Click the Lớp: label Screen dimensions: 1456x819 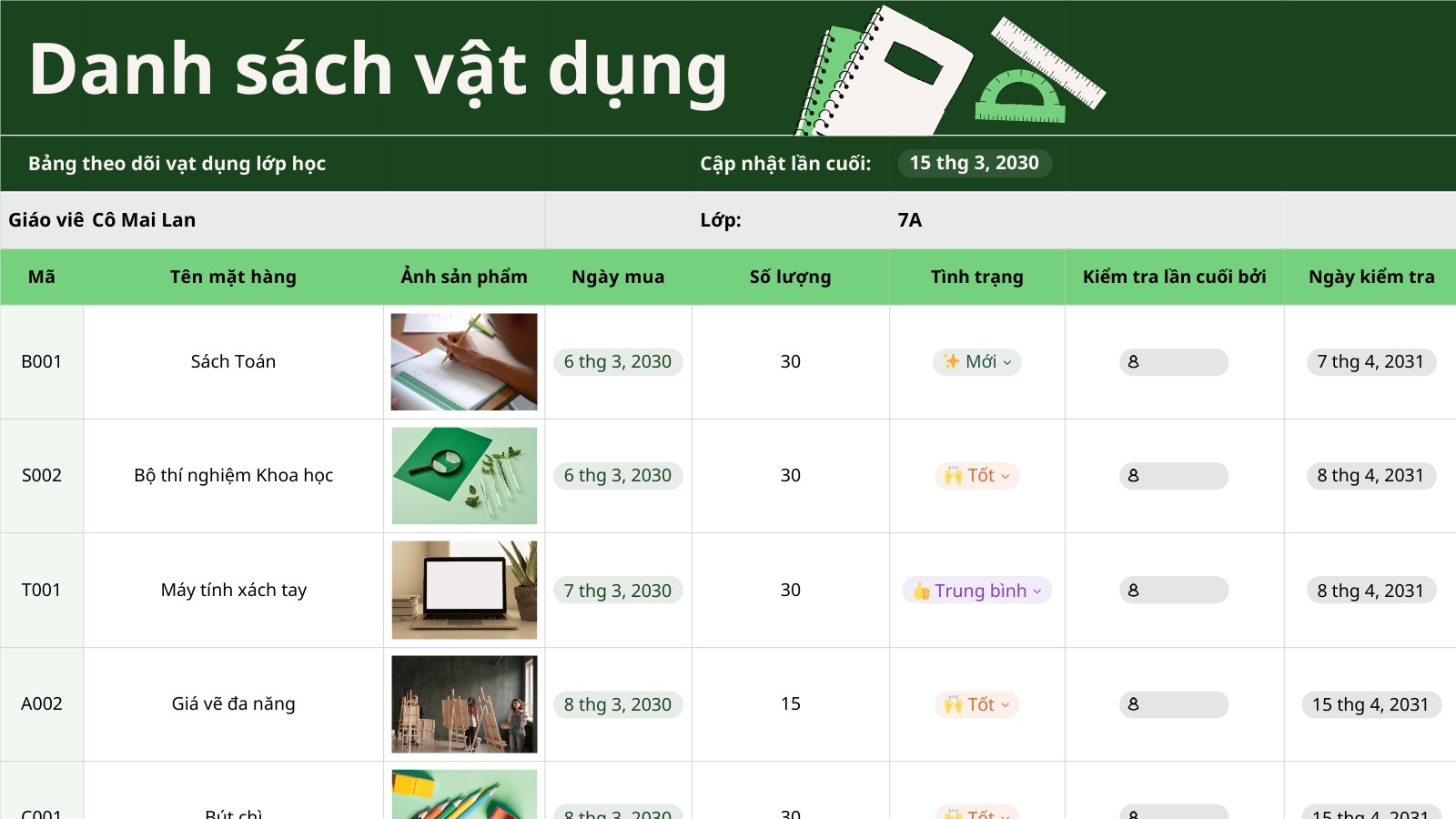tap(721, 220)
